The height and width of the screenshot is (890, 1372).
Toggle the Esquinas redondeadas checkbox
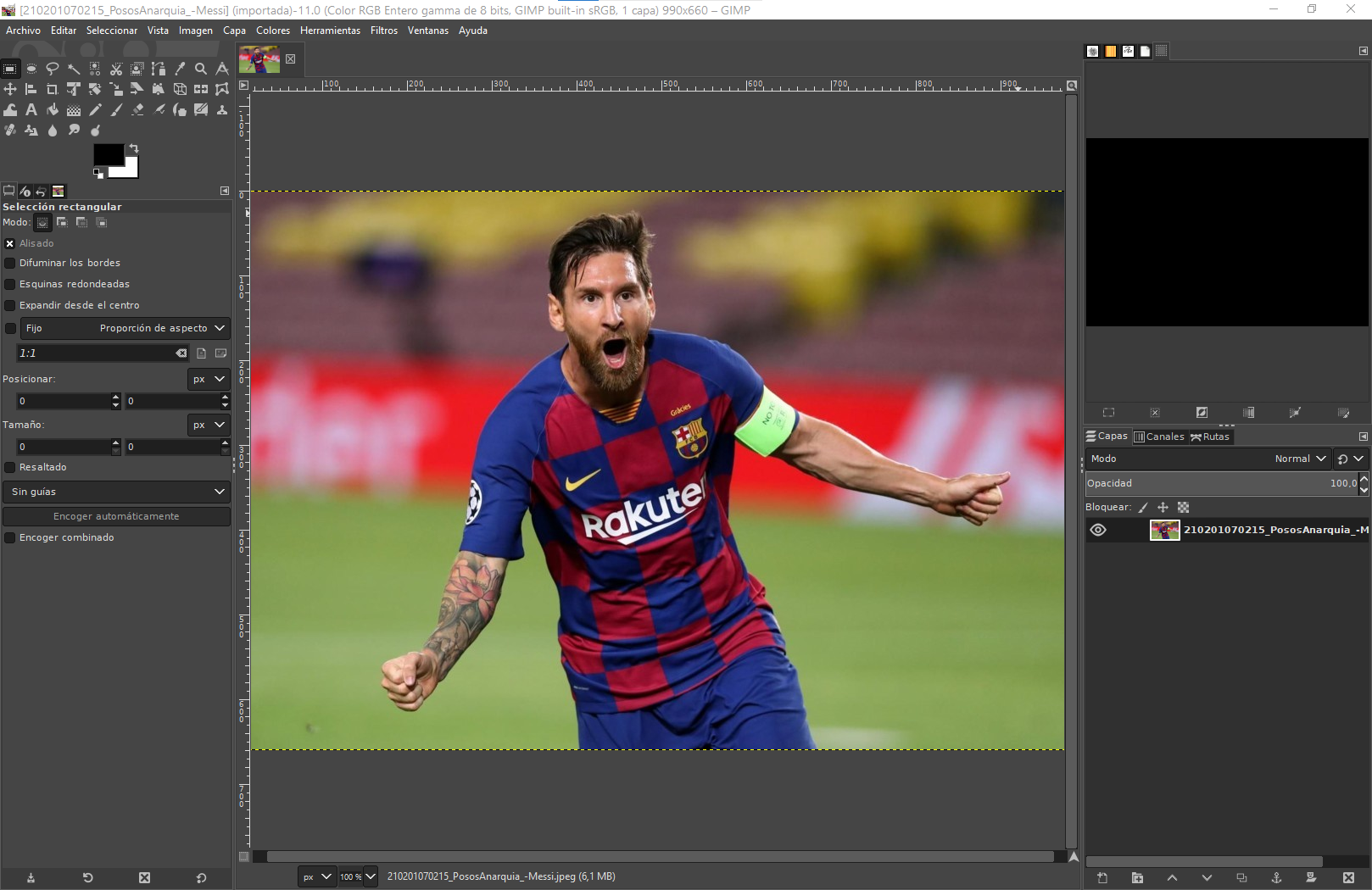click(11, 284)
